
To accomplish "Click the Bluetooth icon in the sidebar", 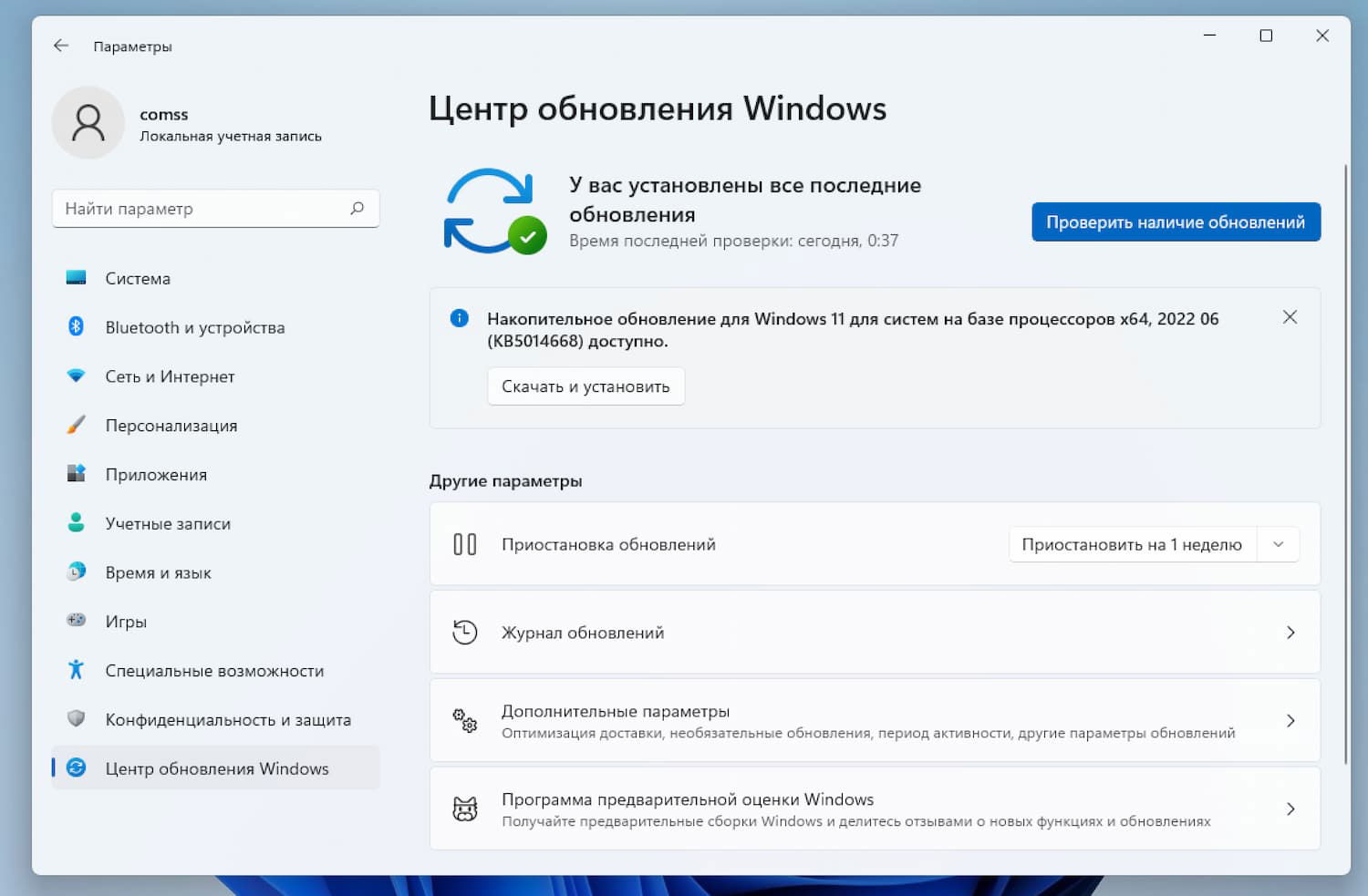I will tap(77, 327).
